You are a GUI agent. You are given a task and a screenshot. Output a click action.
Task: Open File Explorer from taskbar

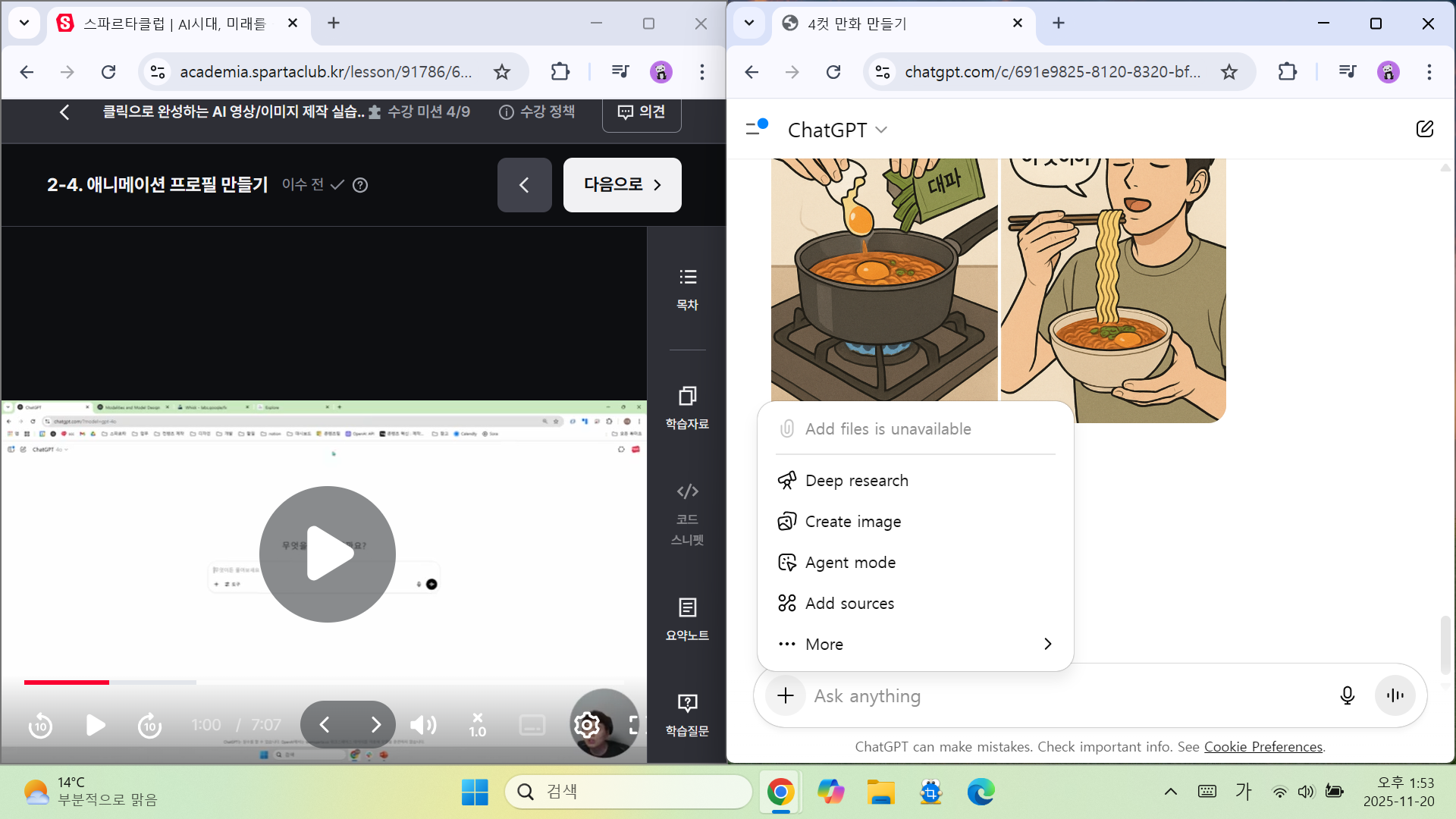click(x=880, y=792)
